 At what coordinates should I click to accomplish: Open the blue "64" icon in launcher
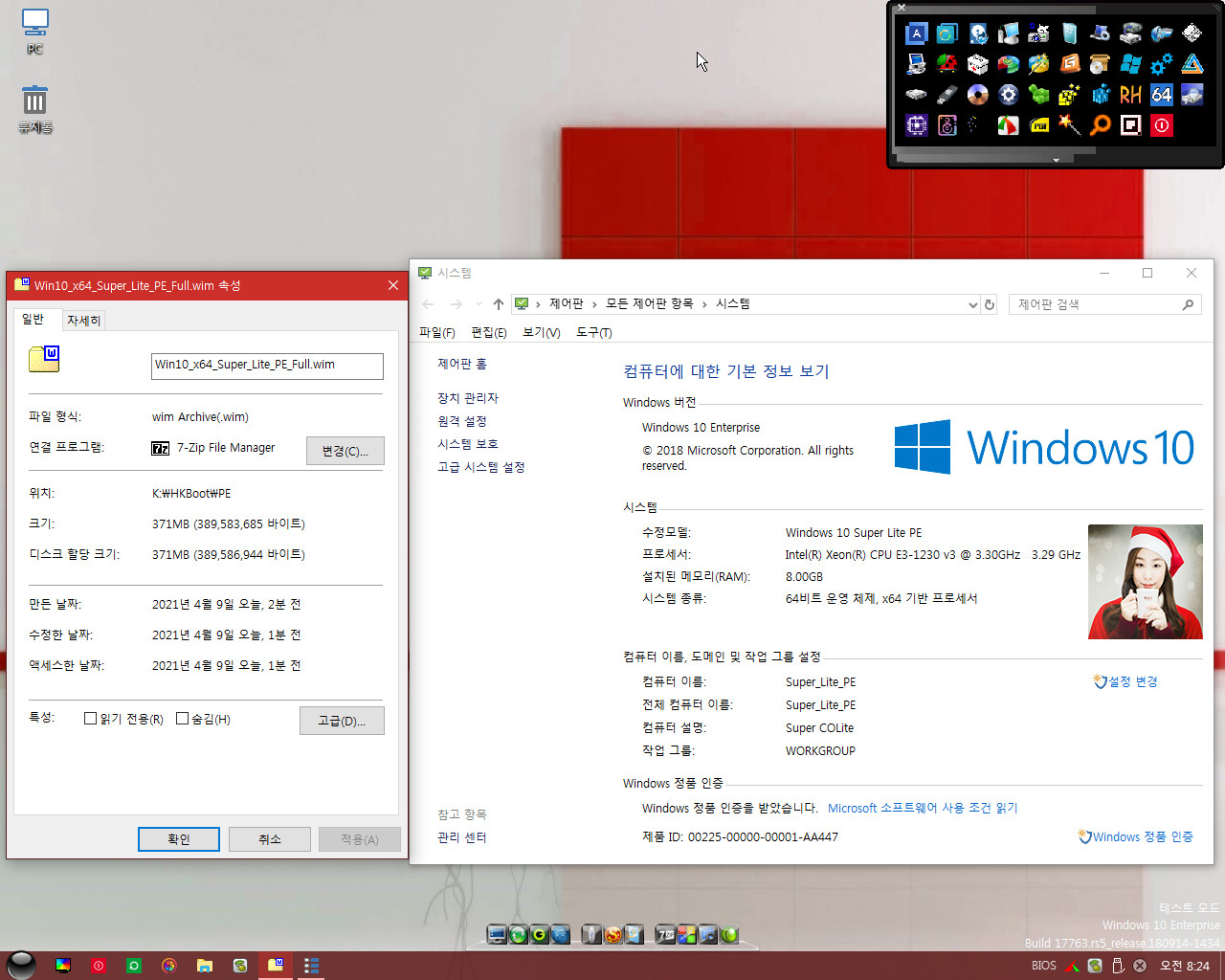pos(1161,95)
